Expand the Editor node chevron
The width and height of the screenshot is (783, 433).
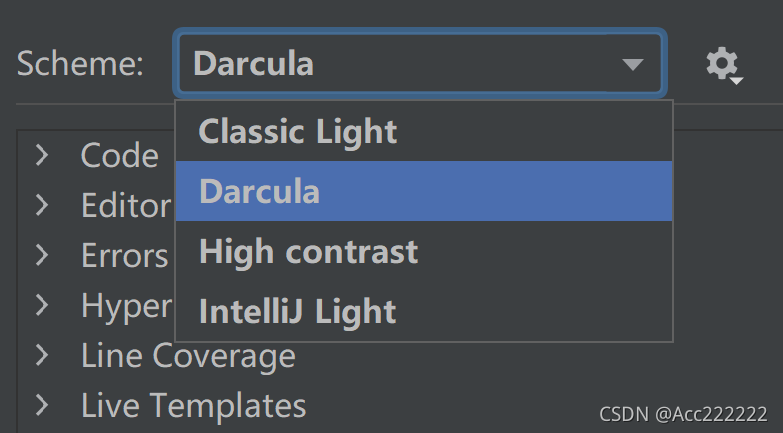click(42, 205)
